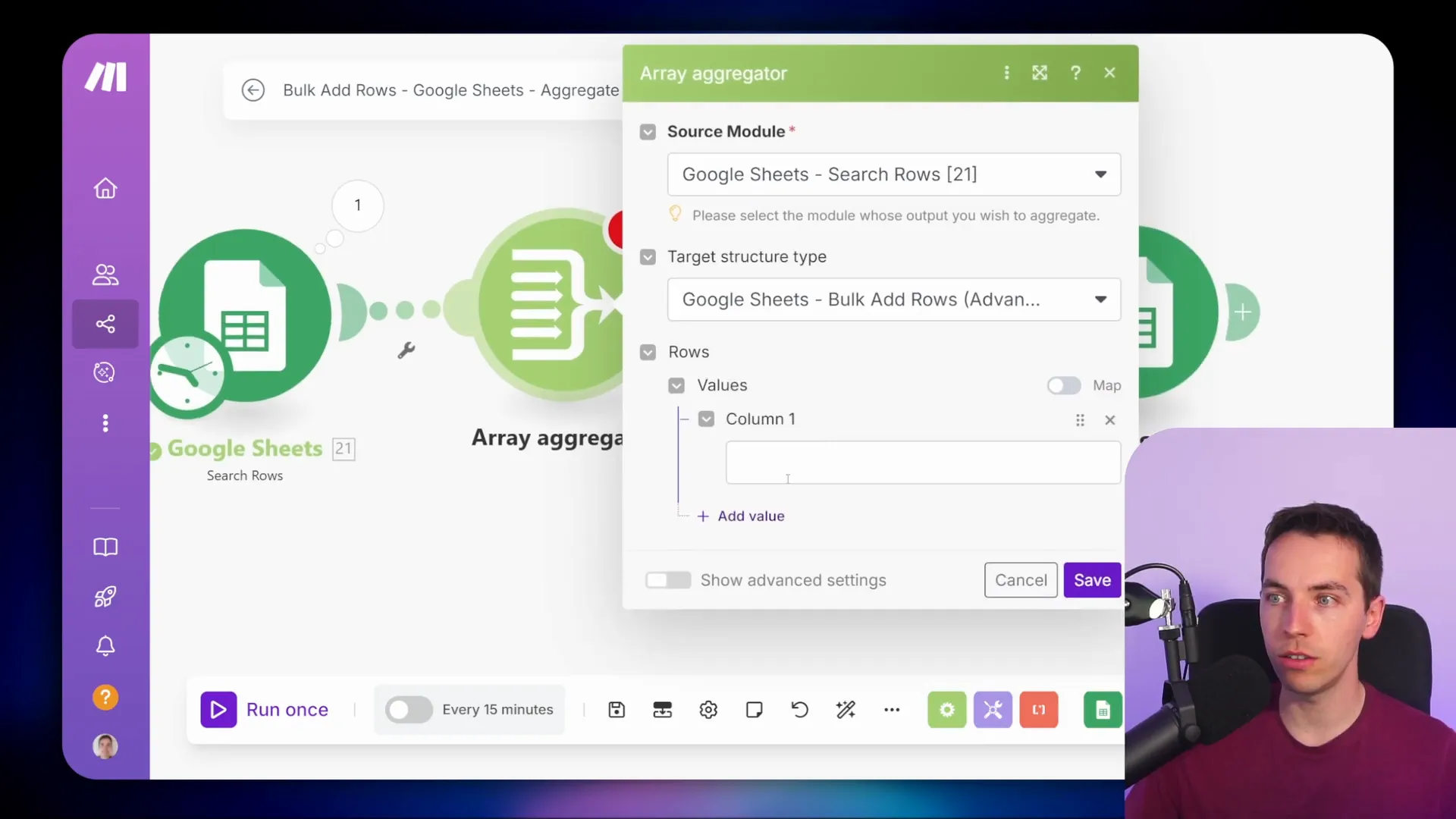Click the scenario title Bulk Add Rows
1456x819 pixels.
451,90
